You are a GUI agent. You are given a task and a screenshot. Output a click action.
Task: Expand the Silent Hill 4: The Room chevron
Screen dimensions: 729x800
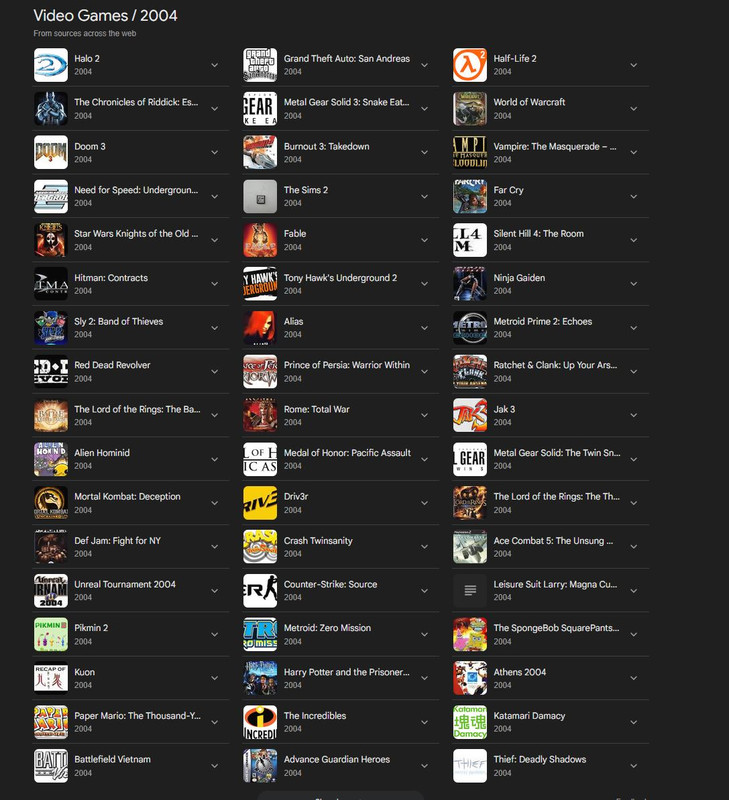point(634,240)
